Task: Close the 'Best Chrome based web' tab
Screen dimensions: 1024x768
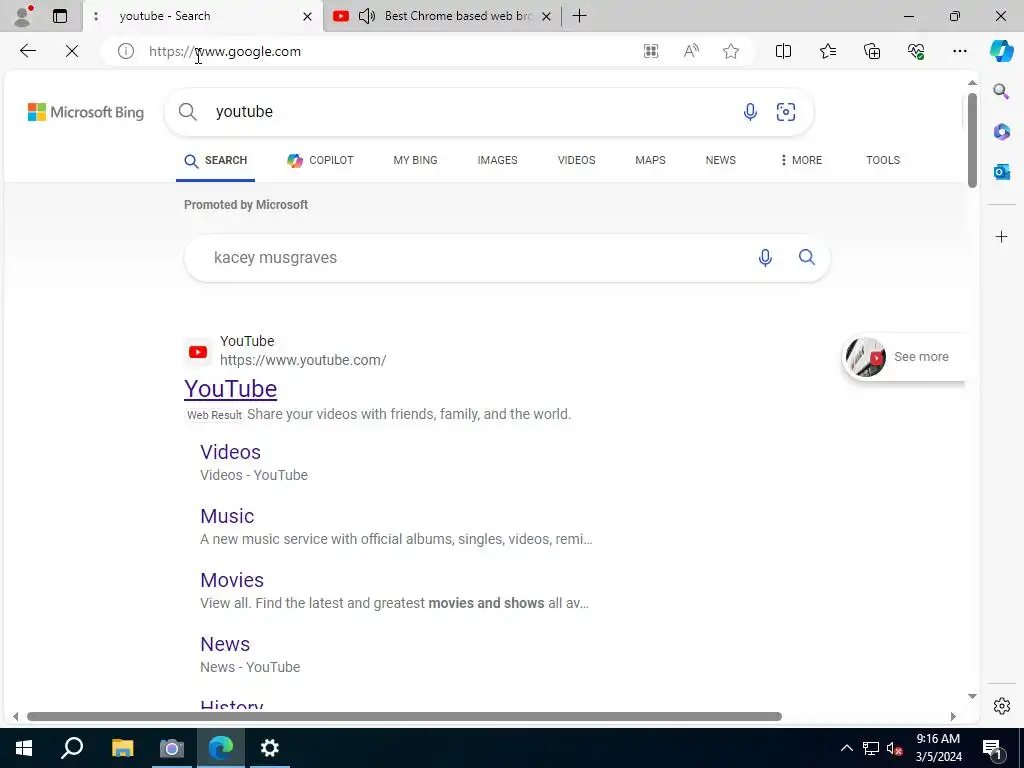Action: tap(547, 16)
